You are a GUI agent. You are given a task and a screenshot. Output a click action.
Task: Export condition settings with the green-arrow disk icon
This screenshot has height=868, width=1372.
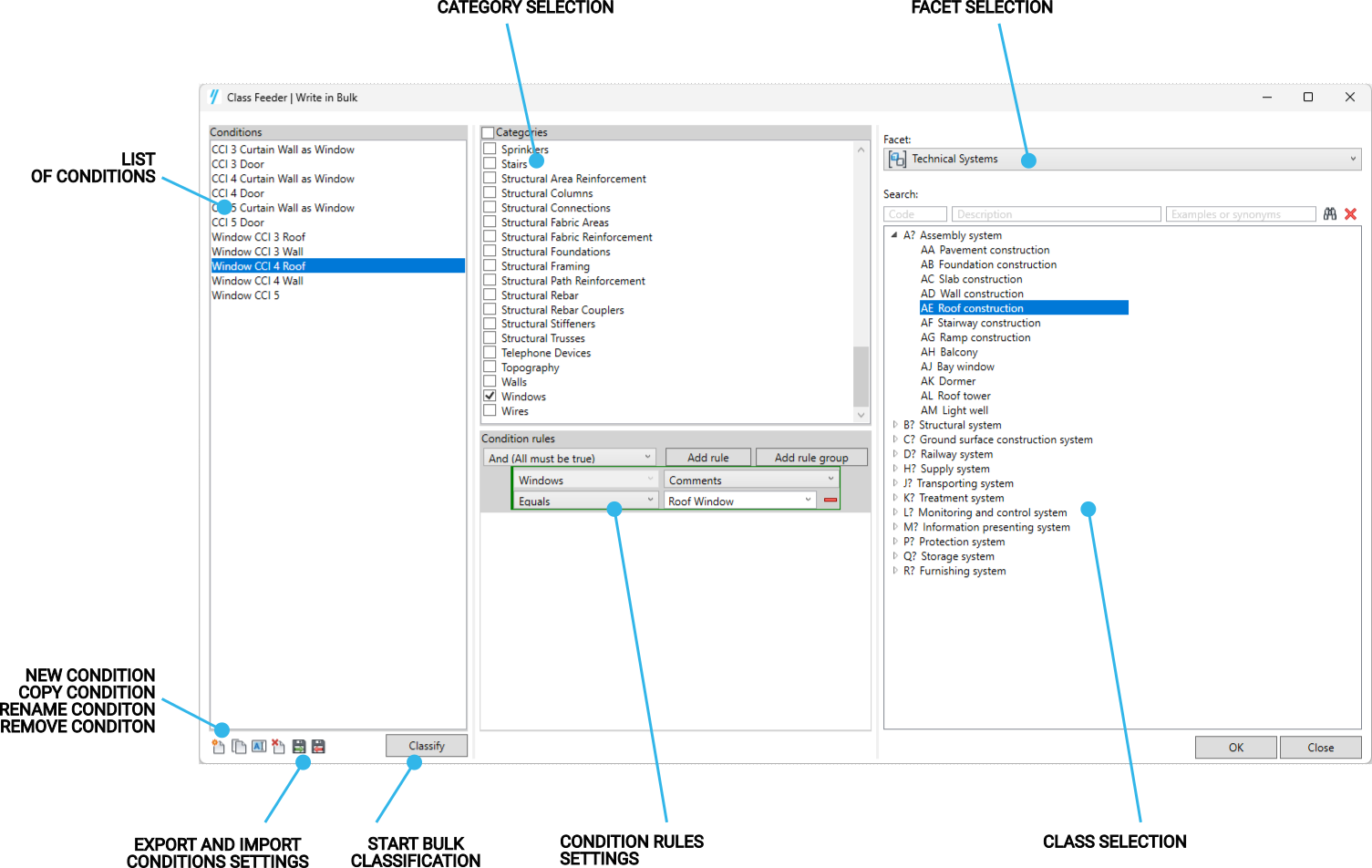299,747
